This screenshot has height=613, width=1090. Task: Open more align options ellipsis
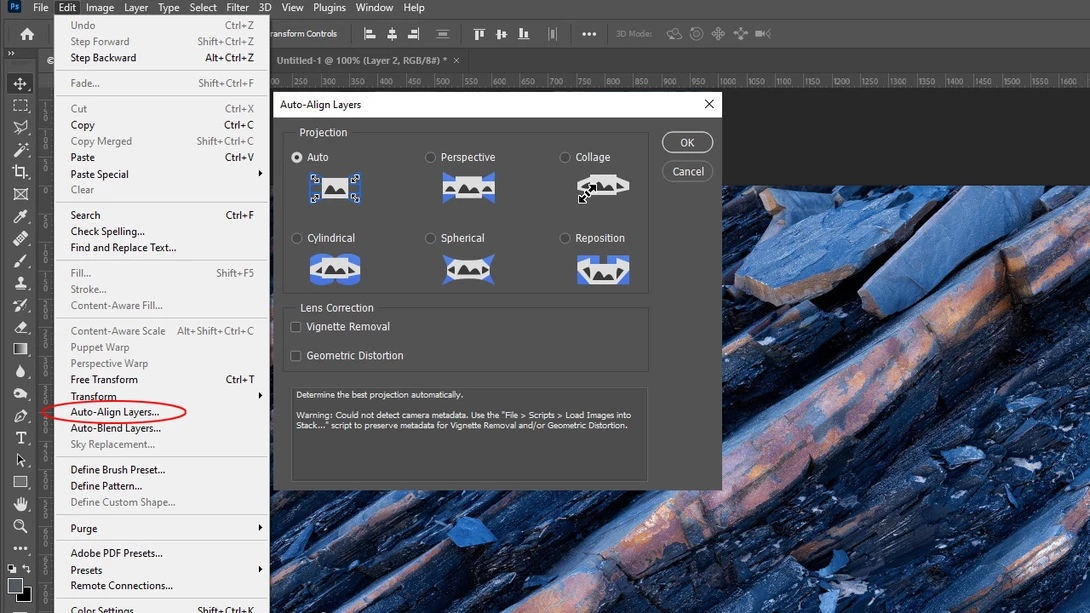click(x=589, y=33)
